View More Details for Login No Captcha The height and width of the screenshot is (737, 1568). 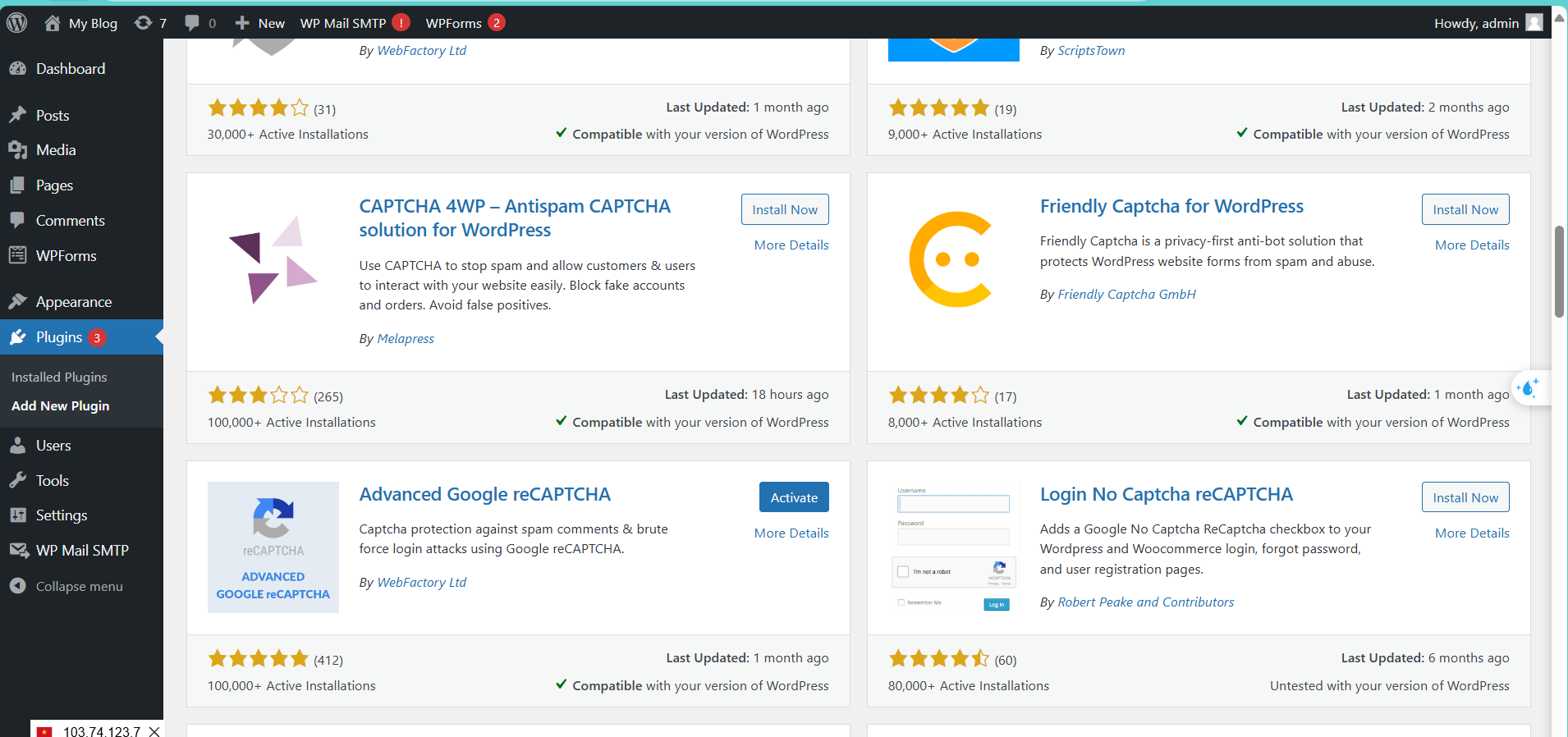pyautogui.click(x=1472, y=533)
